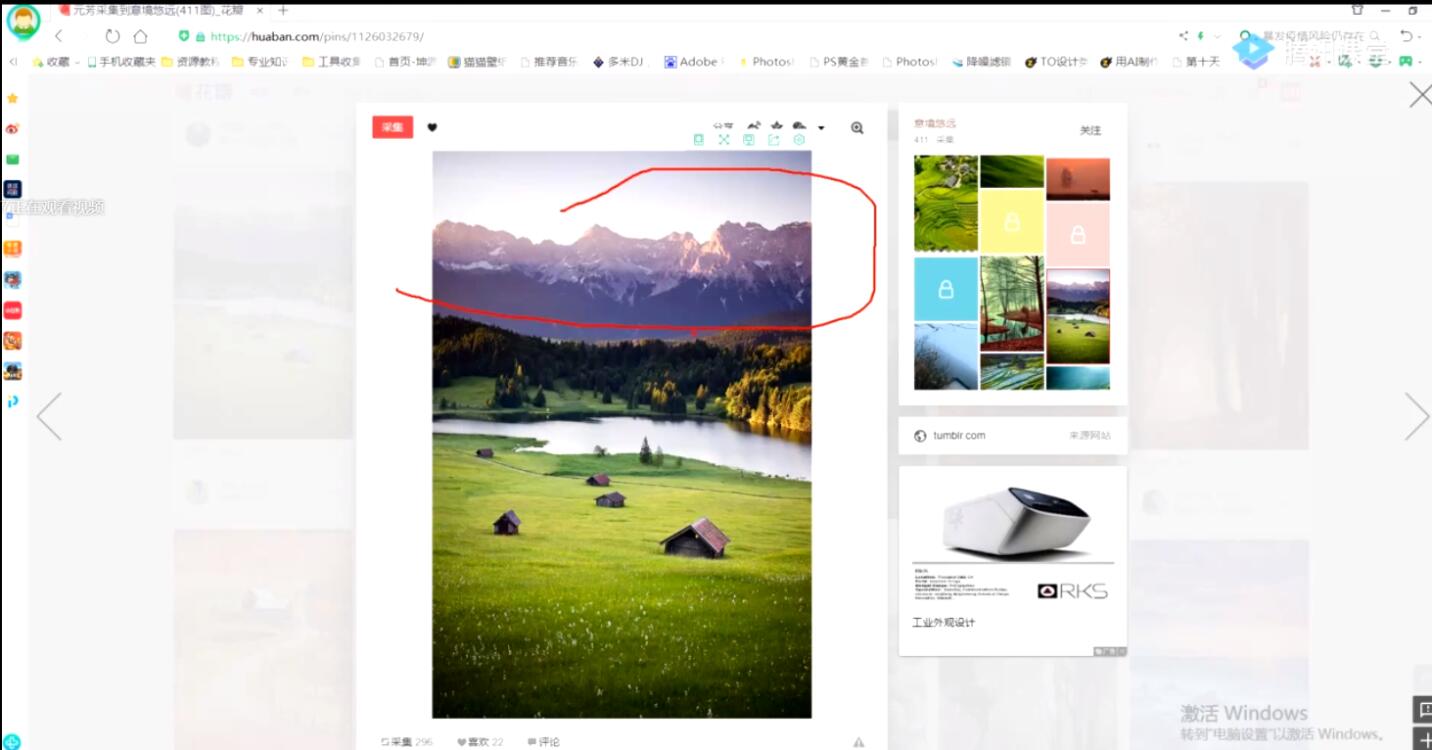
Task: Click the browser refresh icon
Action: click(x=112, y=36)
